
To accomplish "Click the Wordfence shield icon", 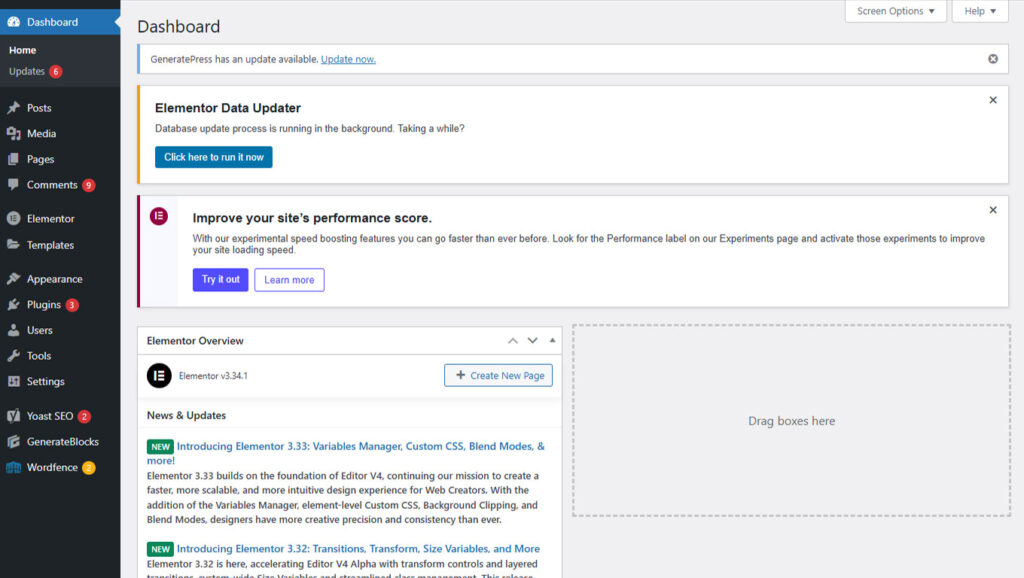I will [14, 468].
